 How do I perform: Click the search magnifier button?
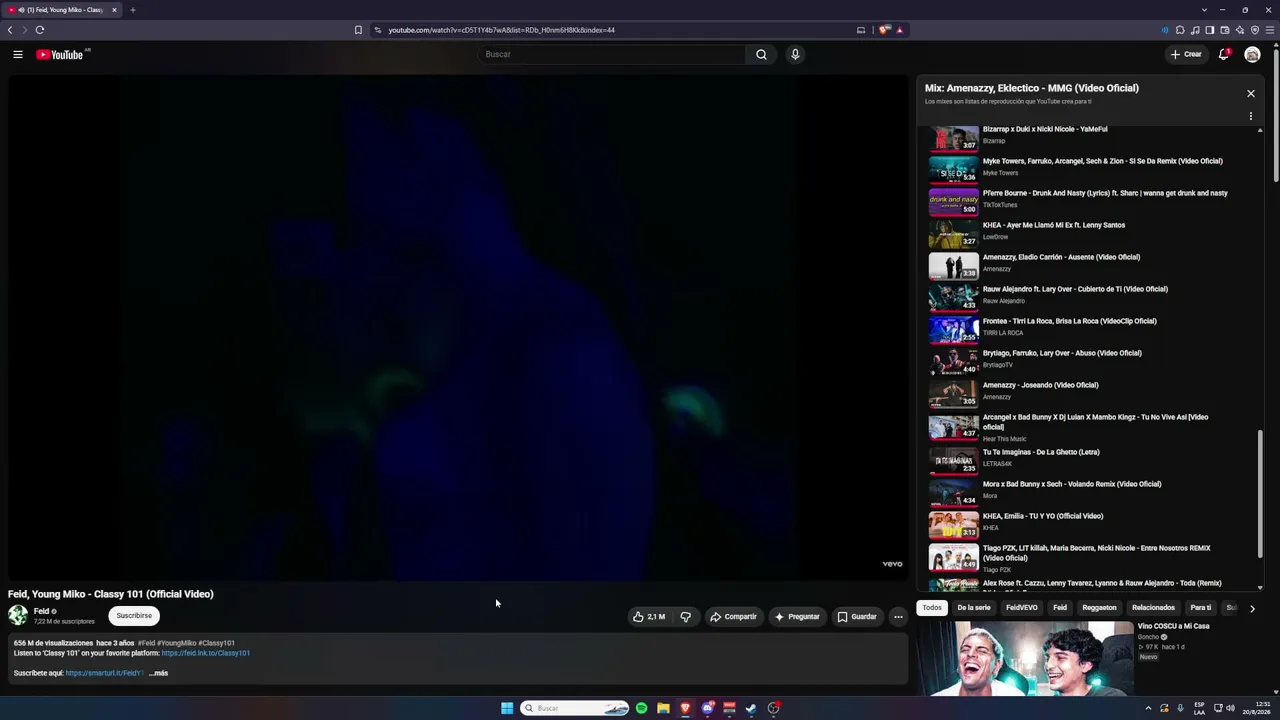pyautogui.click(x=761, y=54)
